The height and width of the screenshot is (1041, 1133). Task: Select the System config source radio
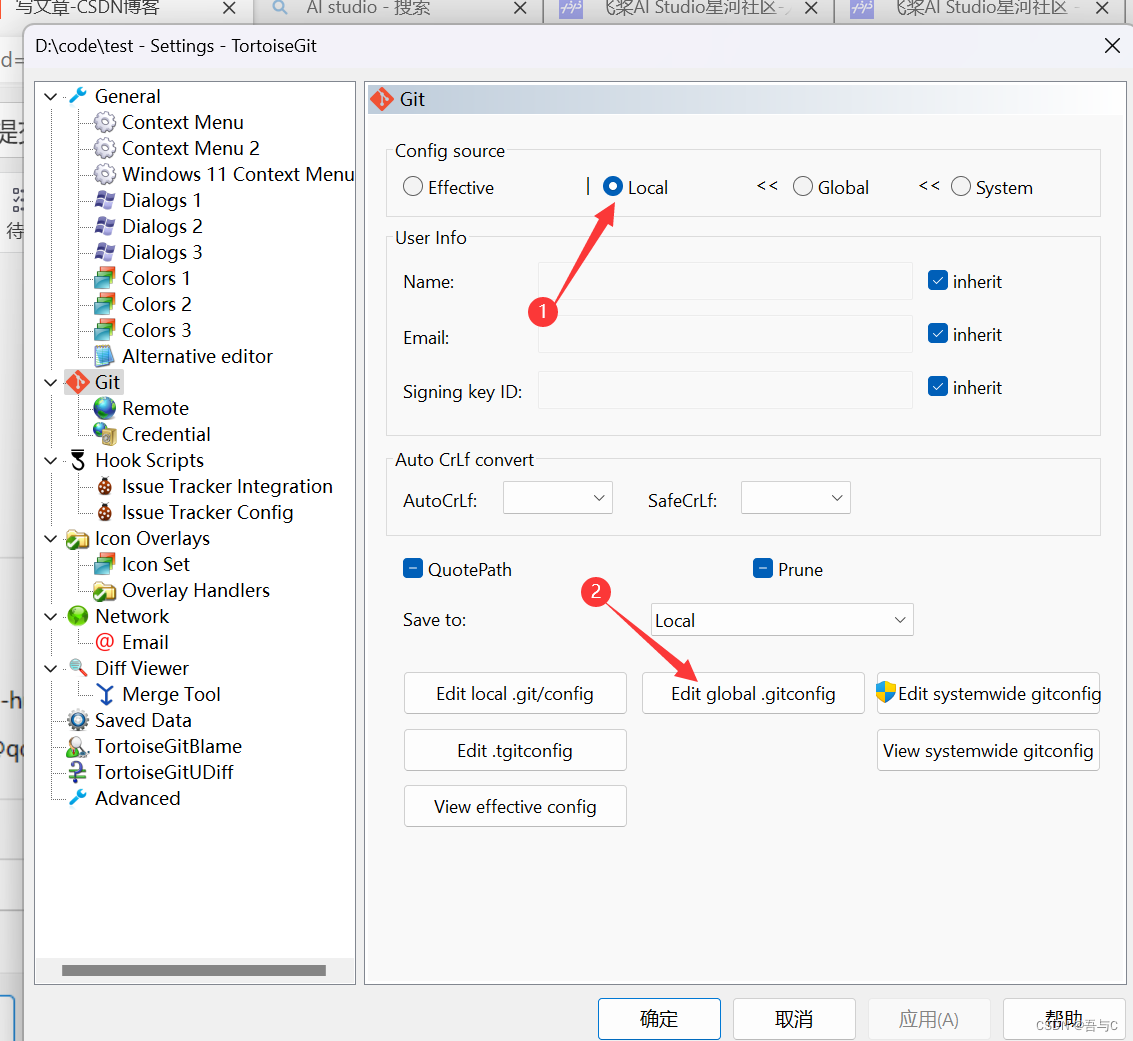(x=960, y=187)
